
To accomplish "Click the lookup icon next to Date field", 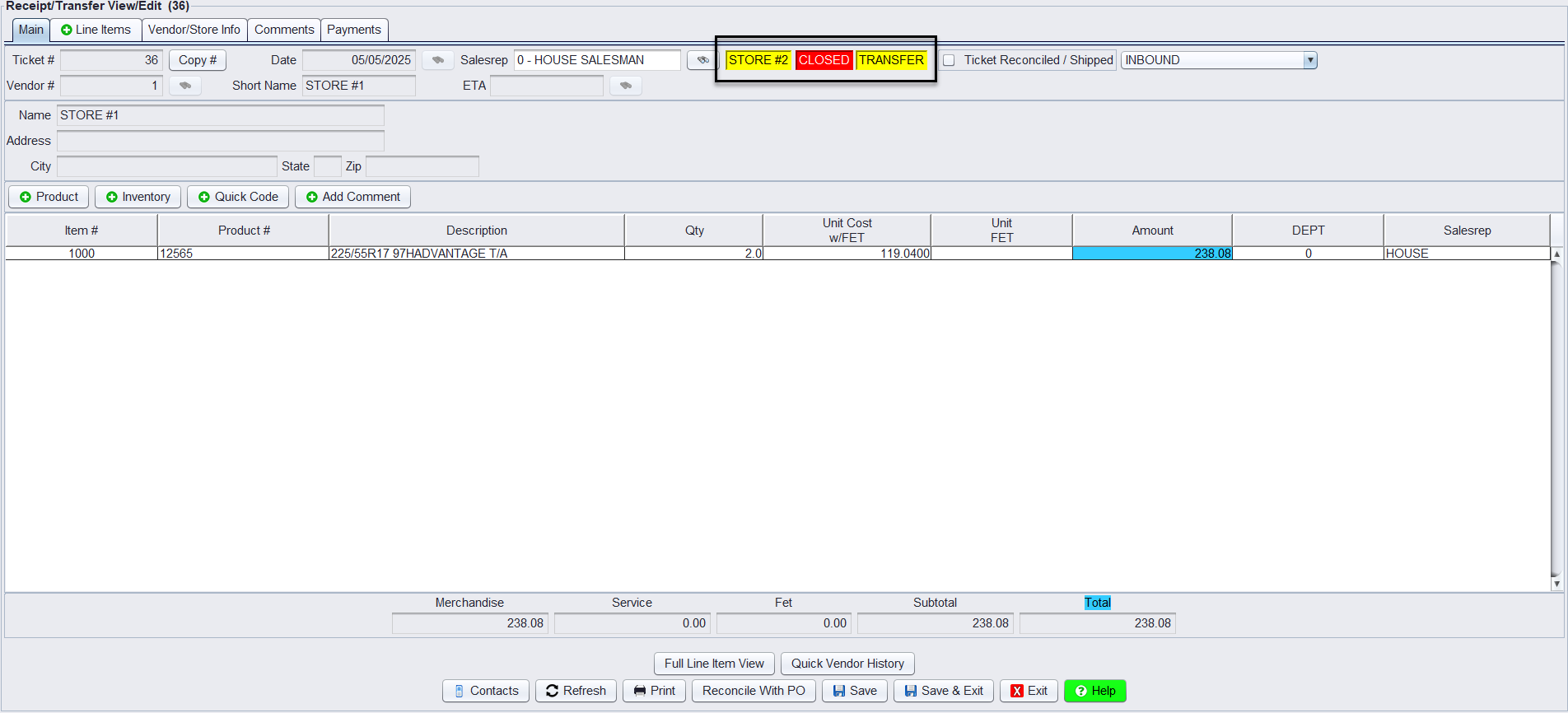I will [437, 60].
